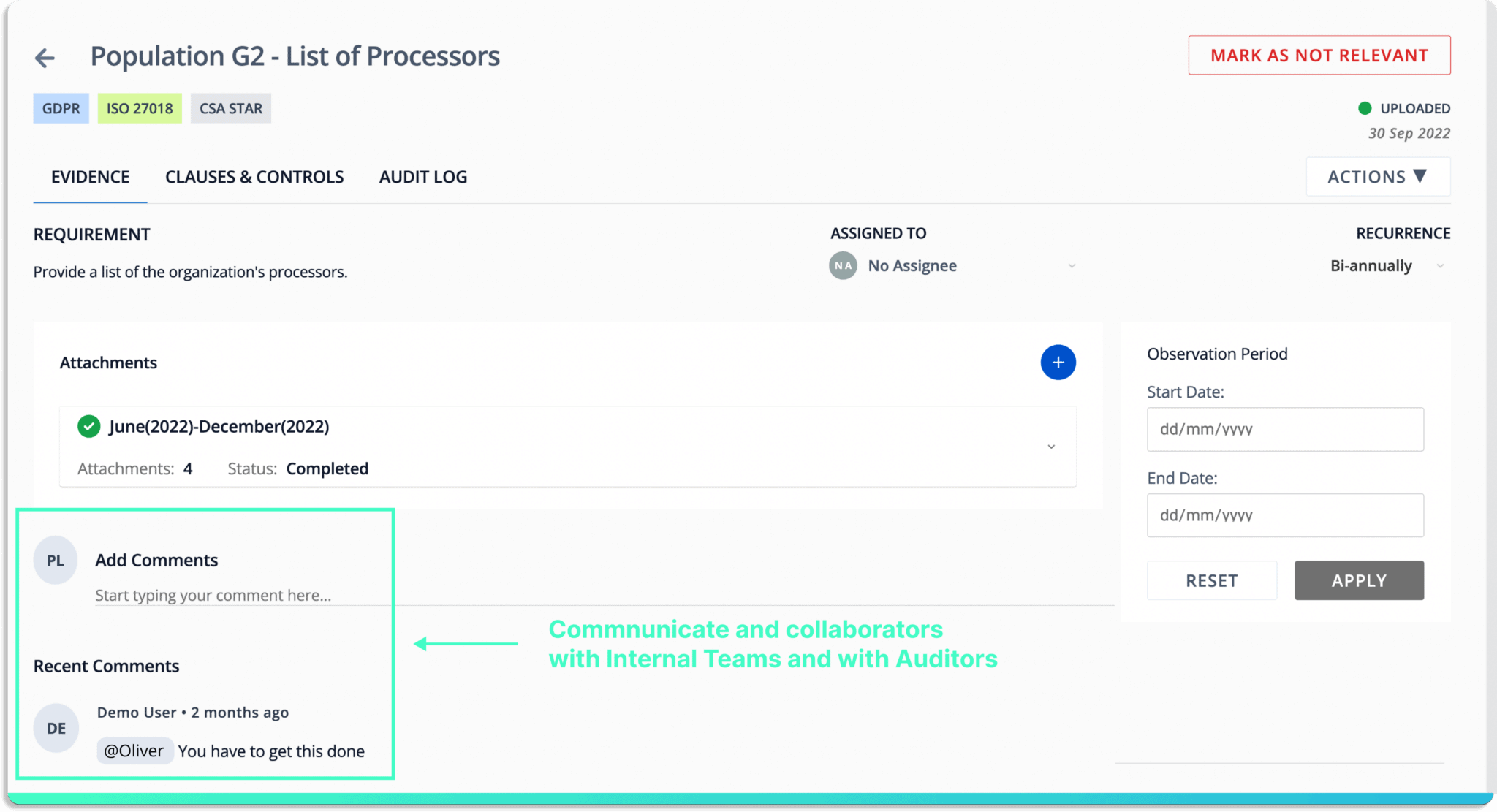
Task: Select the GDPR framework tag
Action: coord(61,108)
